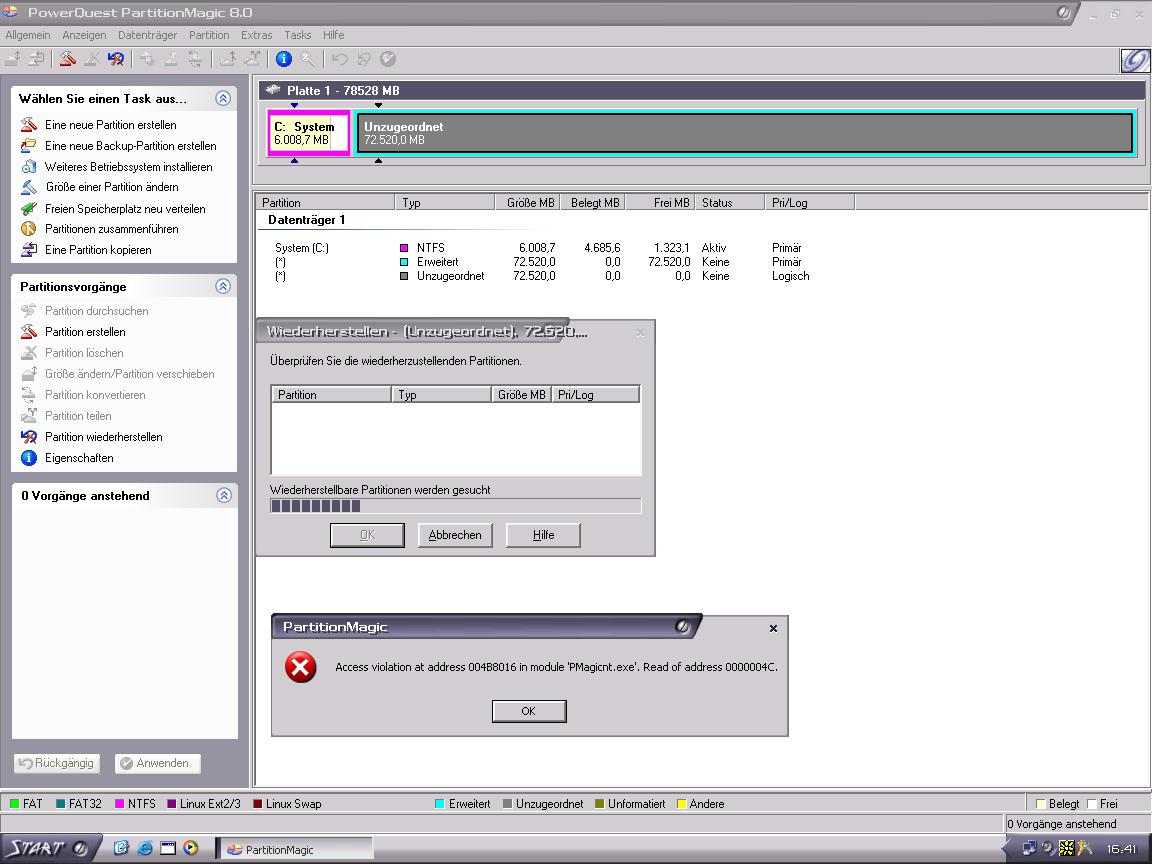Select the Unzugeordnet Logisch row
This screenshot has width=1152, height=864.
541,276
